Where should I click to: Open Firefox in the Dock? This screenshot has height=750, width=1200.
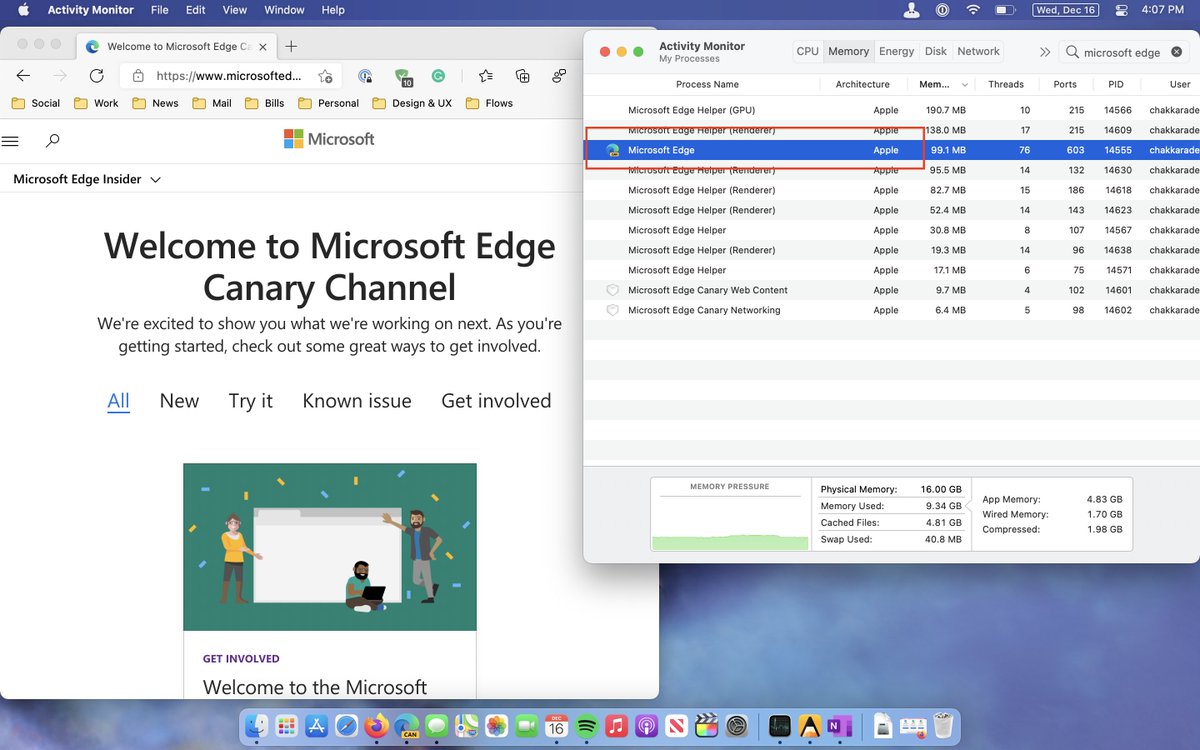(x=376, y=726)
